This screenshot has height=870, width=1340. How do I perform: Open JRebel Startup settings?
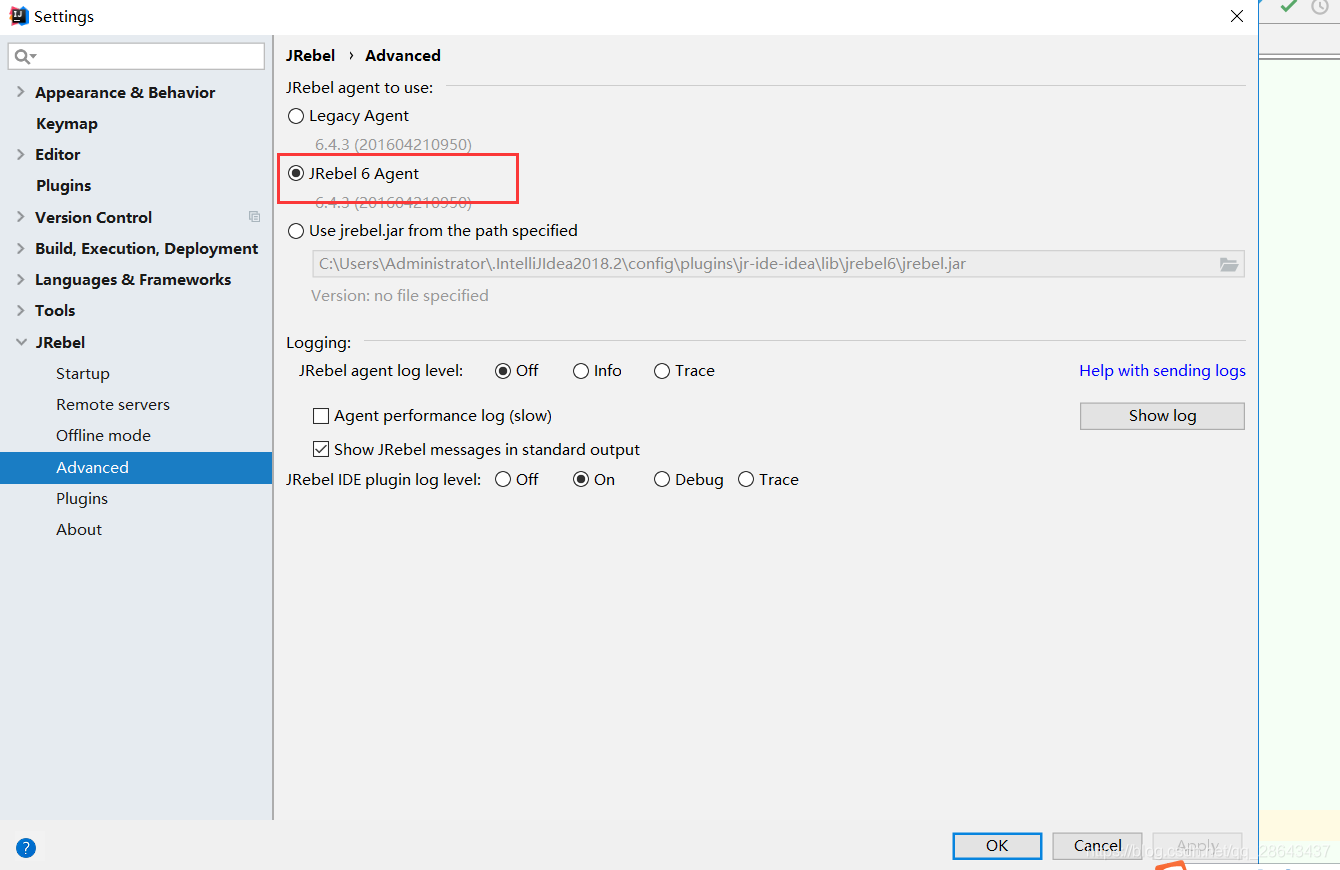pyautogui.click(x=83, y=373)
